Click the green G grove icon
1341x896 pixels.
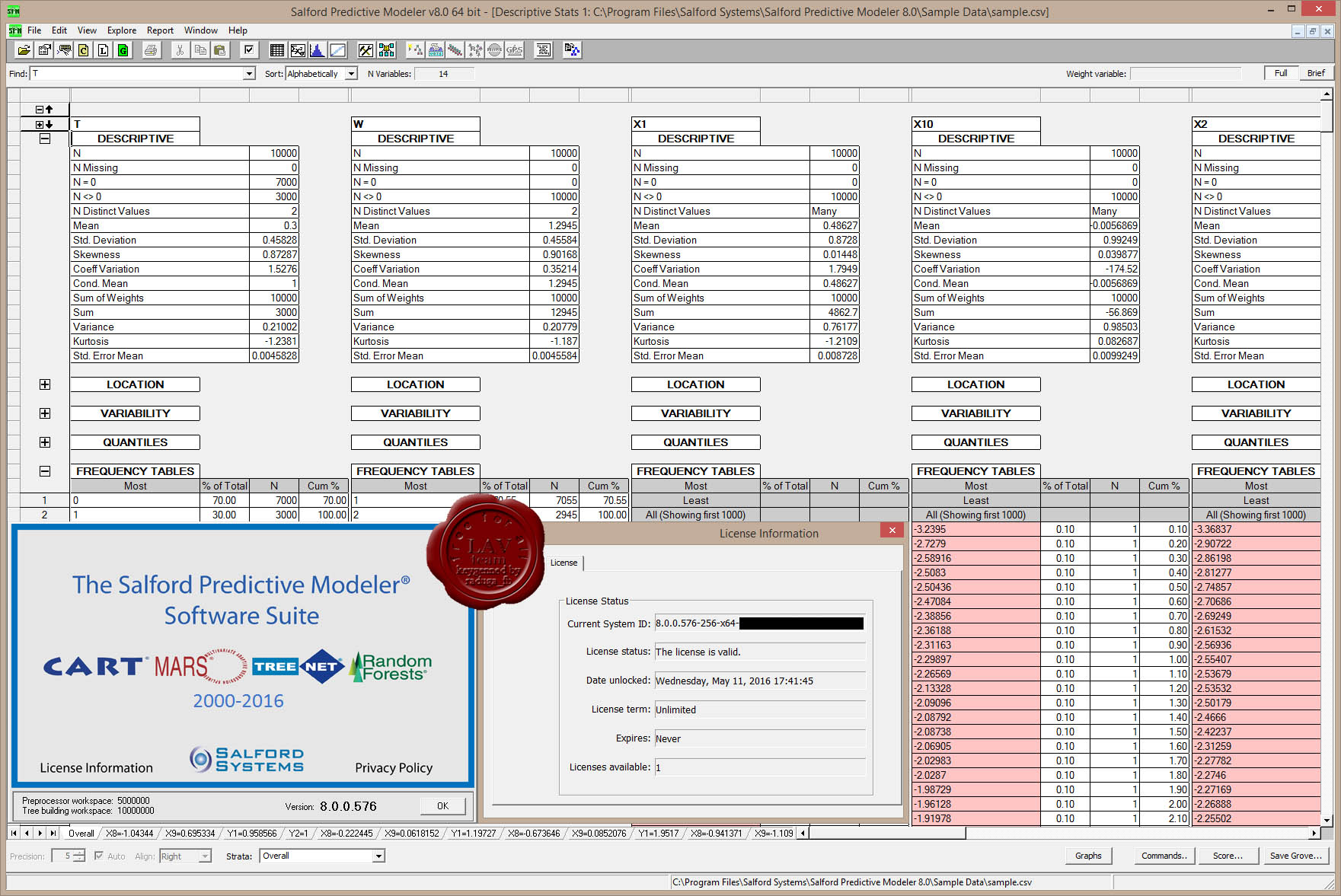click(x=123, y=50)
